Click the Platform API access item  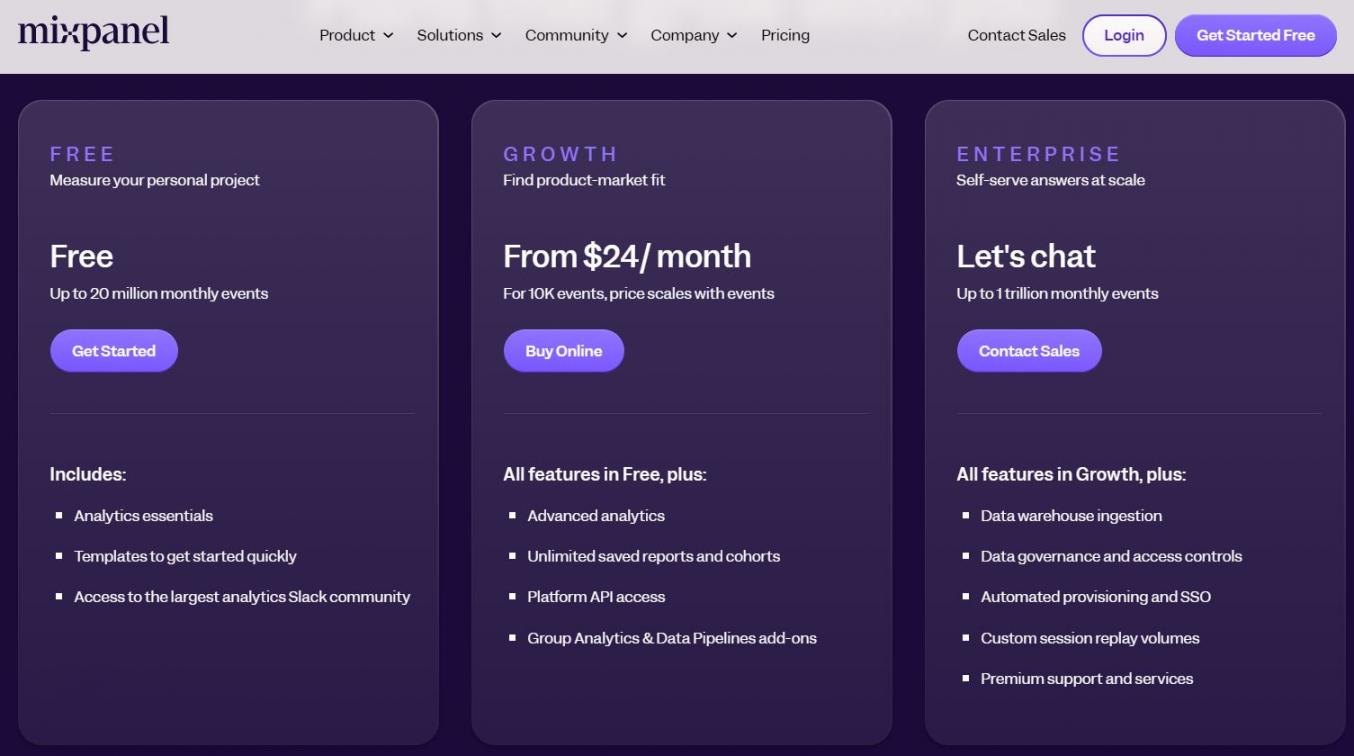click(x=596, y=597)
